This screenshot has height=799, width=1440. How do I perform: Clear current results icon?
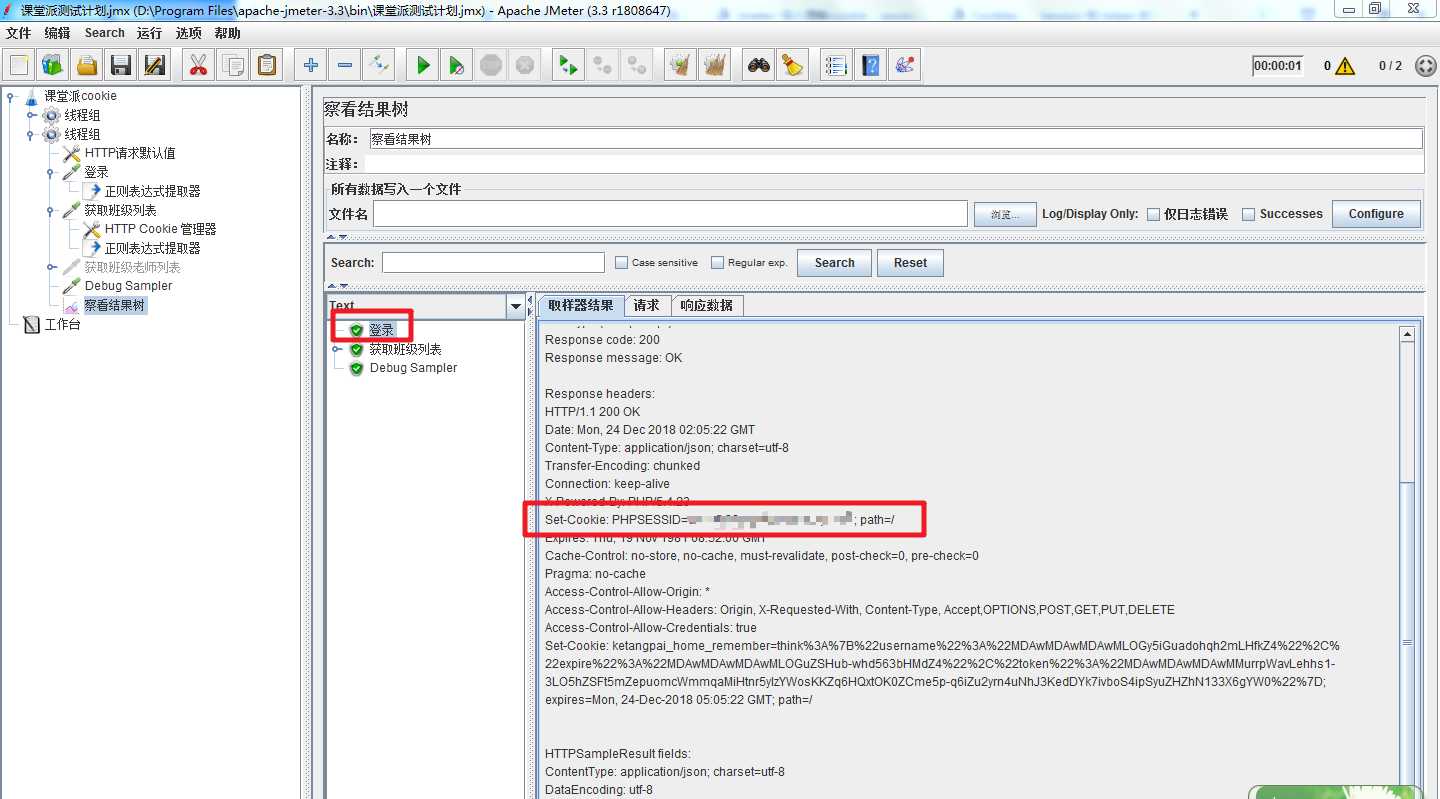[x=681, y=65]
